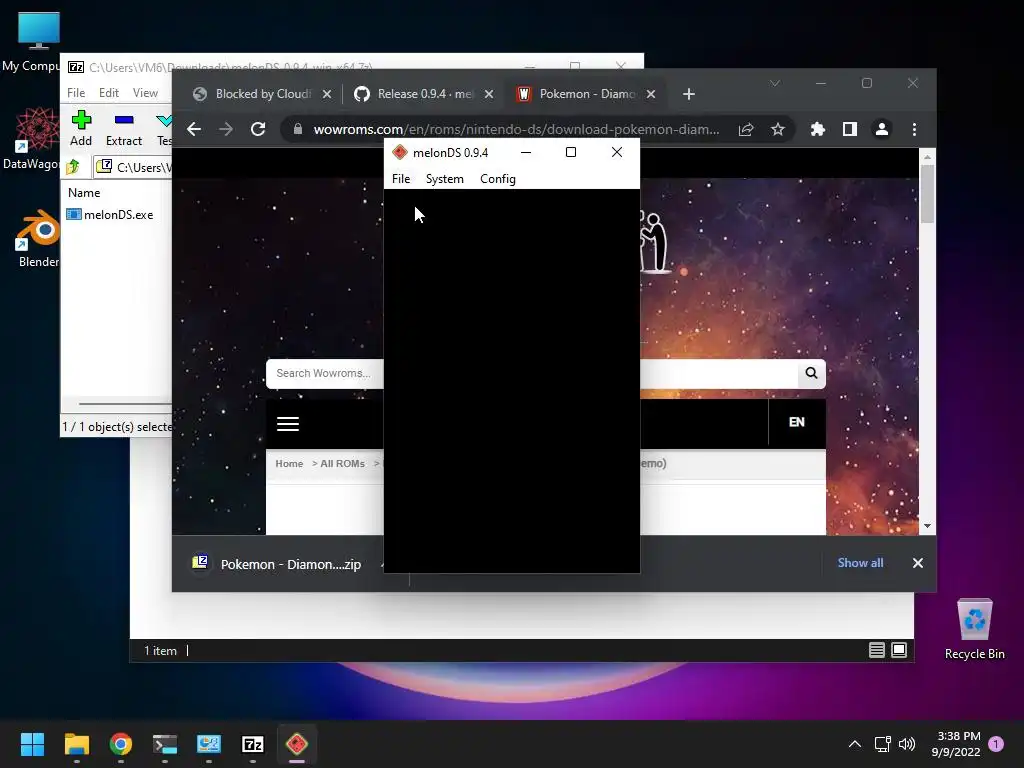Show hidden system tray icons
Viewport: 1024px width, 768px height.
[854, 744]
